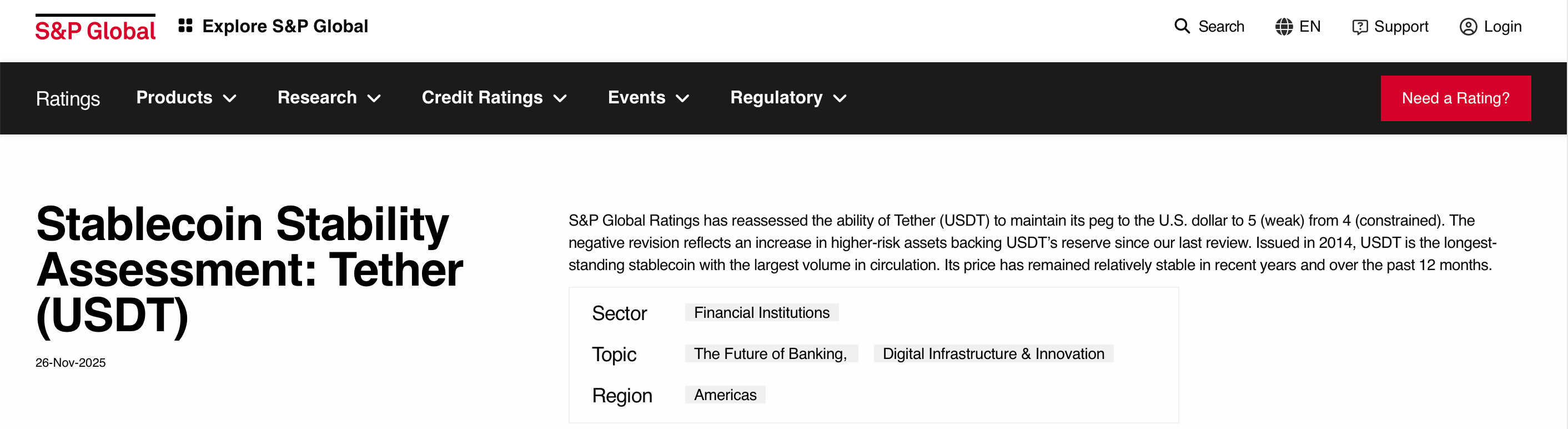The width and height of the screenshot is (1568, 429).
Task: Click the Support help bubble icon
Action: (x=1359, y=27)
